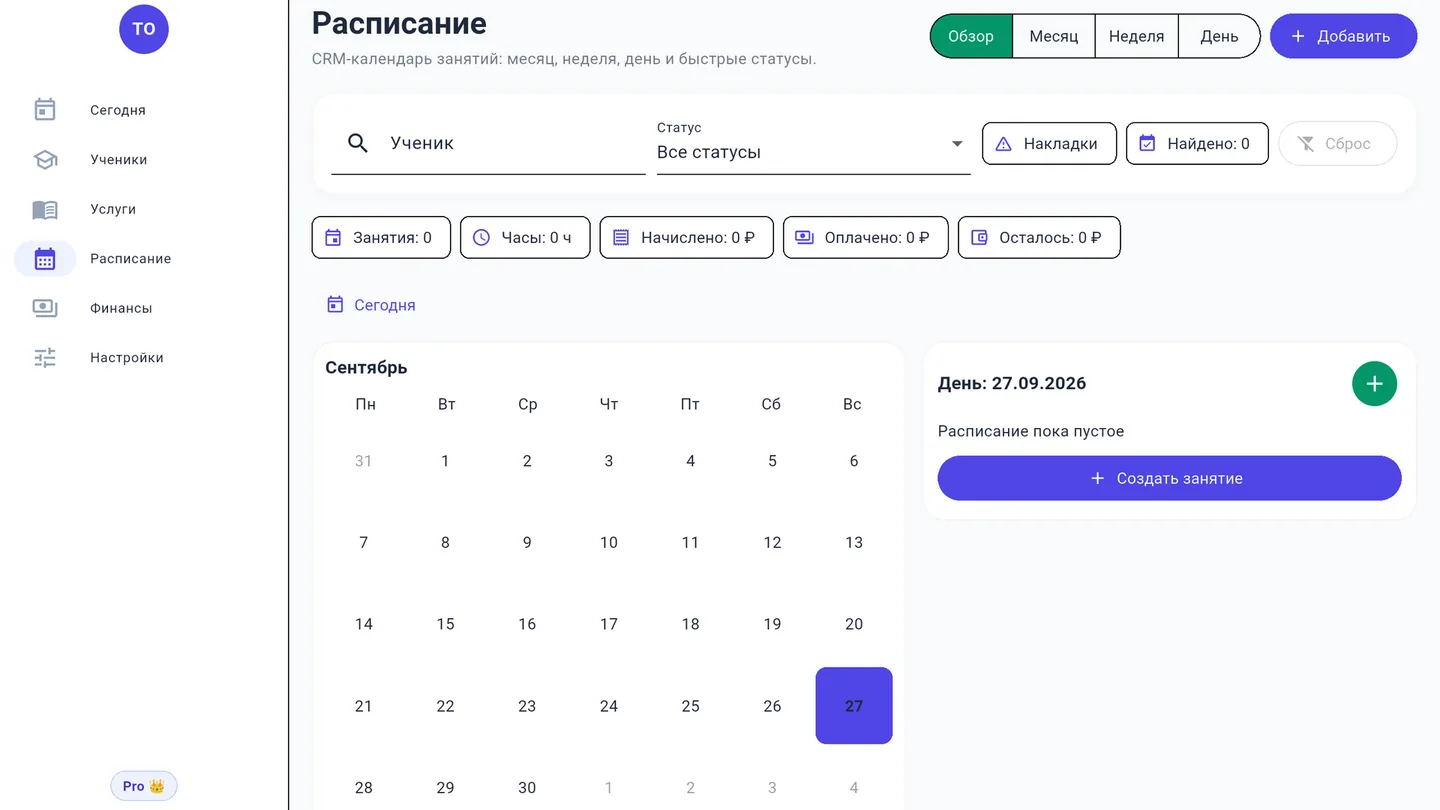Select September 19 in the calendar
1440x810 pixels.
tap(772, 624)
